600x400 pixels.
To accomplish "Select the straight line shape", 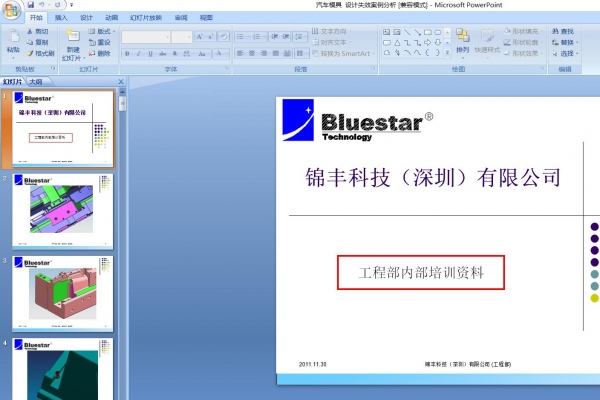I will coord(407,32).
